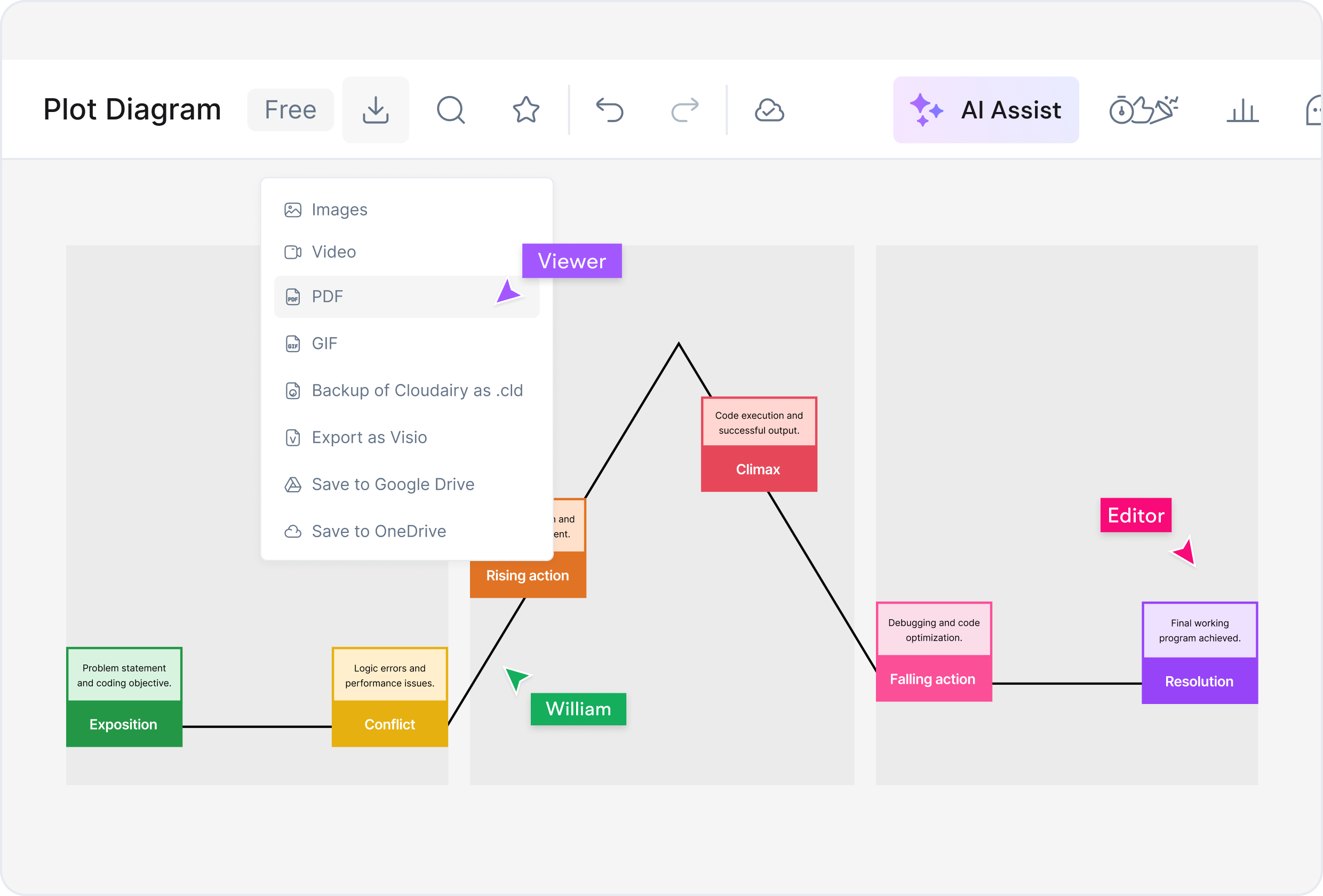Click the download export icon in toolbar
This screenshot has height=896, width=1323.
click(376, 110)
